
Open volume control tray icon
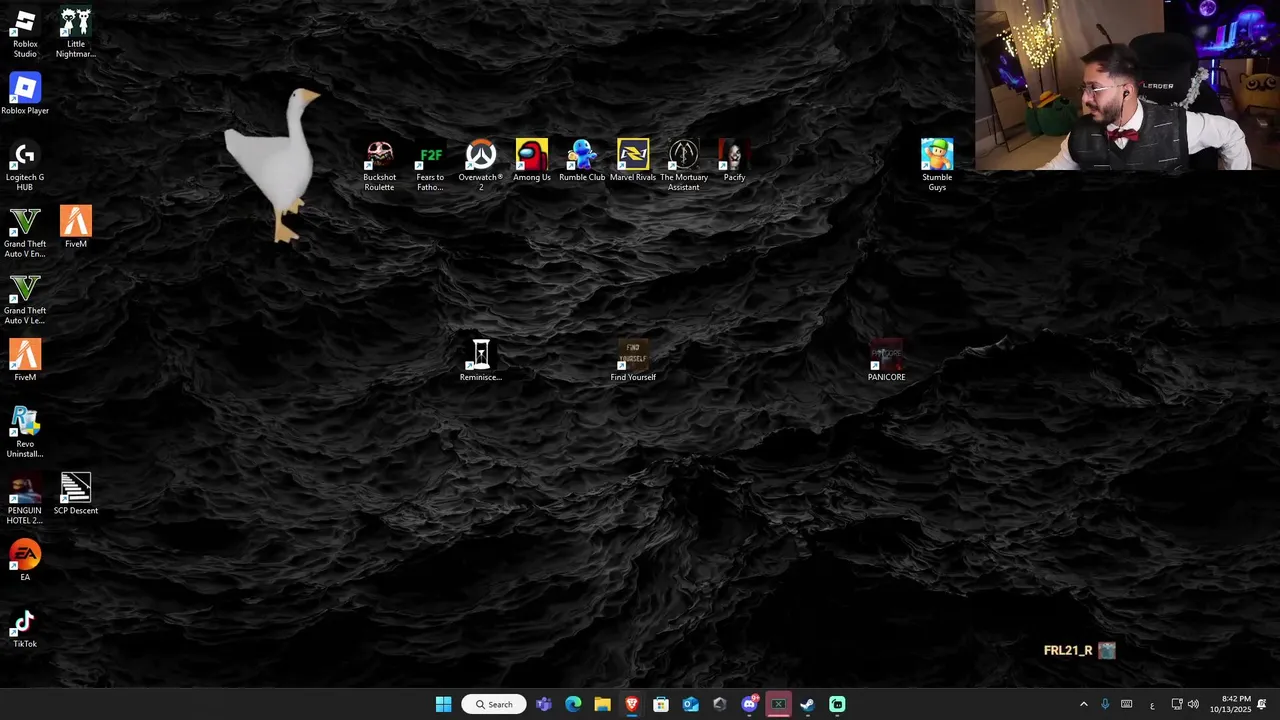1193,705
